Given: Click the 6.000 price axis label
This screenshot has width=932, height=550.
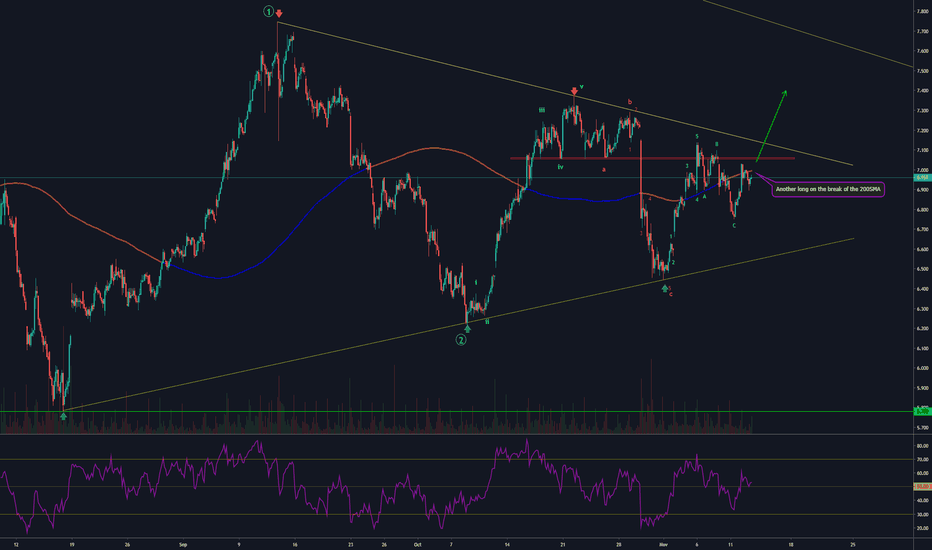Looking at the screenshot, I should pos(923,368).
